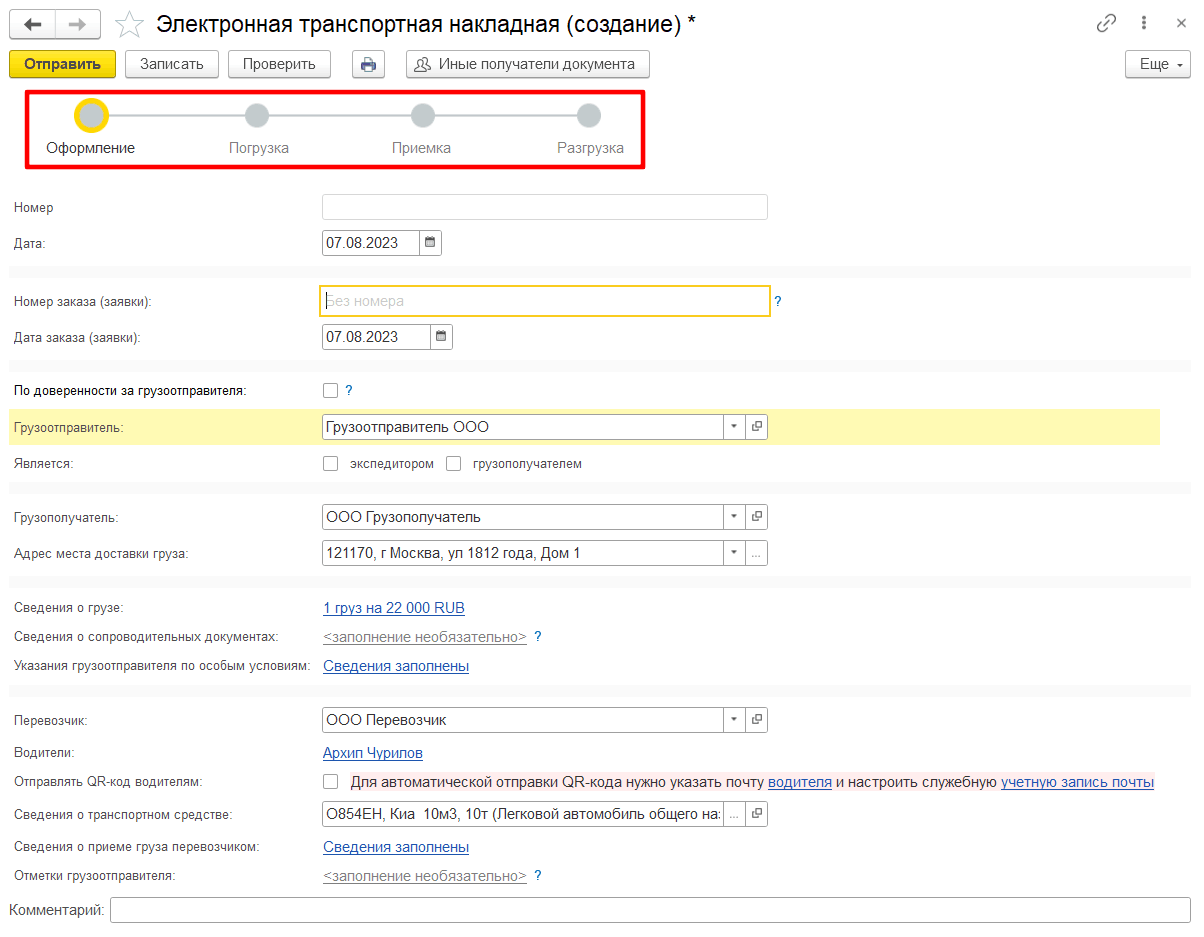Open calendar picker for Дата заказа field
Image resolution: width=1204 pixels, height=937 pixels.
(x=441, y=337)
